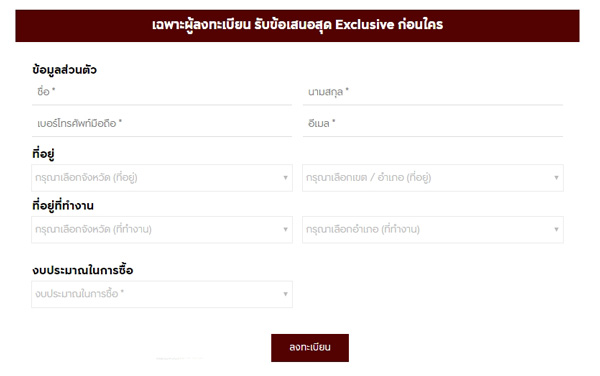Click arrow icon of workplace province selector
The height and width of the screenshot is (376, 600).
[x=285, y=229]
